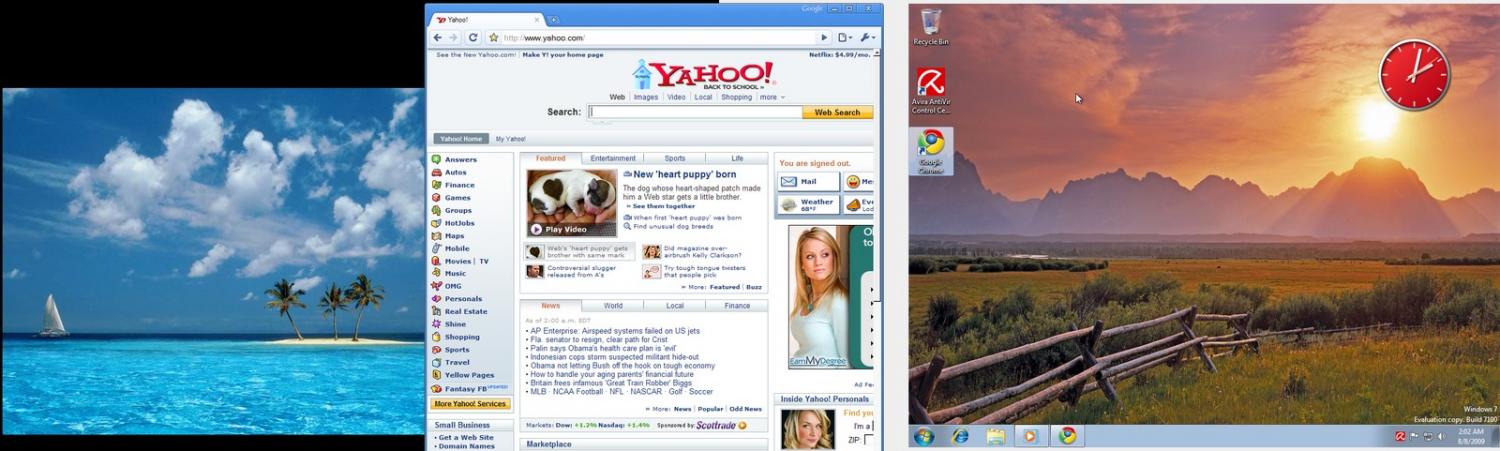Image resolution: width=1500 pixels, height=451 pixels.
Task: Click the browser Back arrow button
Action: pyautogui.click(x=438, y=37)
